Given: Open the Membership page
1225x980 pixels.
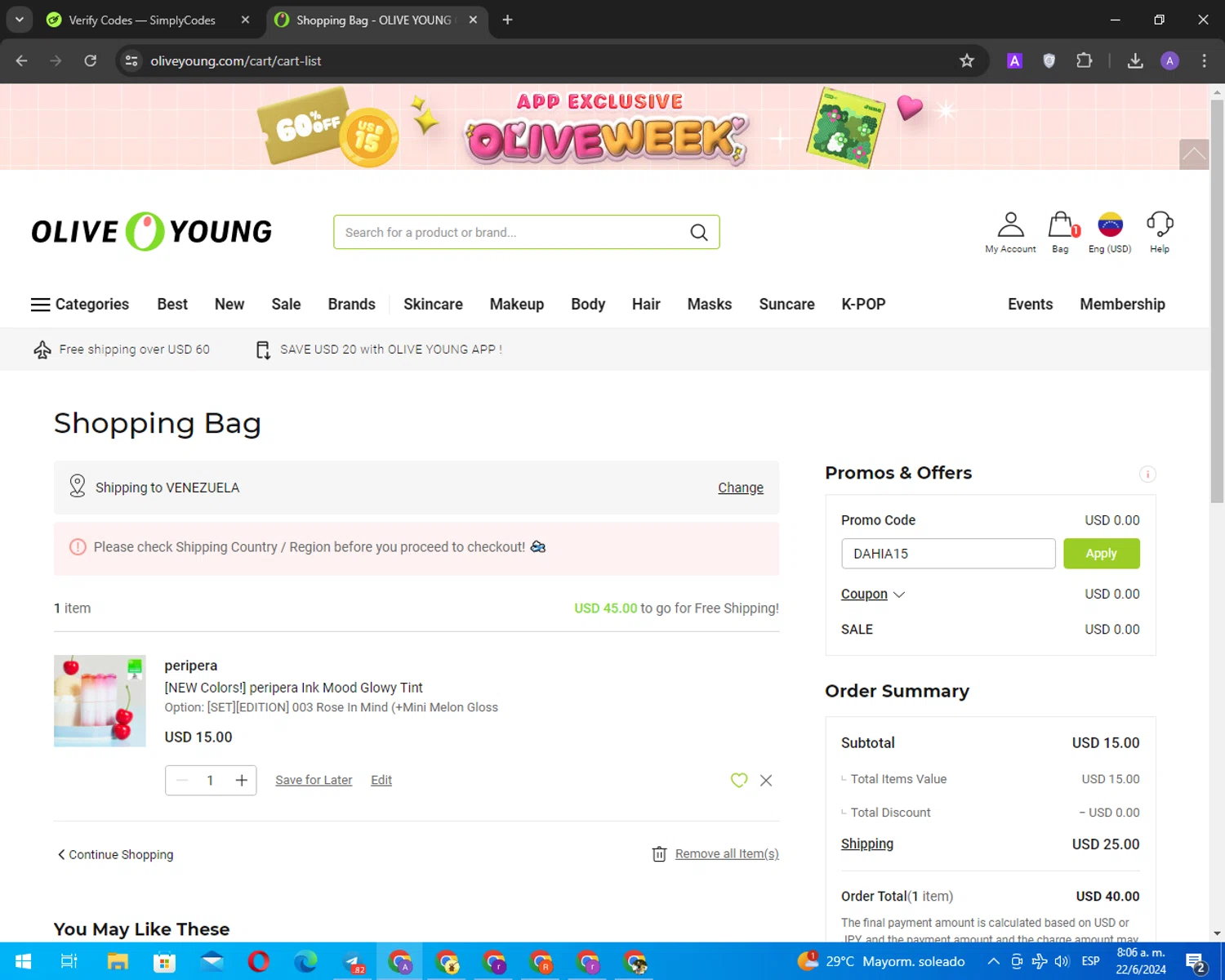Looking at the screenshot, I should (1122, 305).
